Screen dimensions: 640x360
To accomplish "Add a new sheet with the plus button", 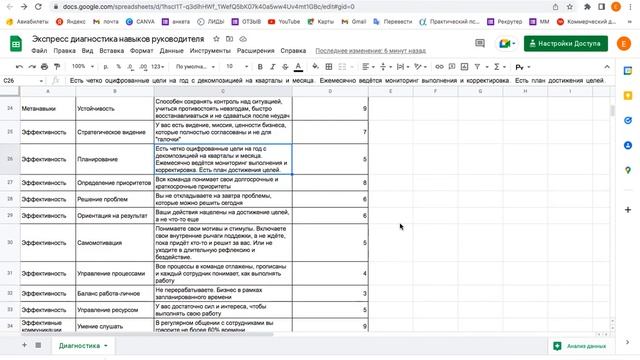I will [24, 345].
